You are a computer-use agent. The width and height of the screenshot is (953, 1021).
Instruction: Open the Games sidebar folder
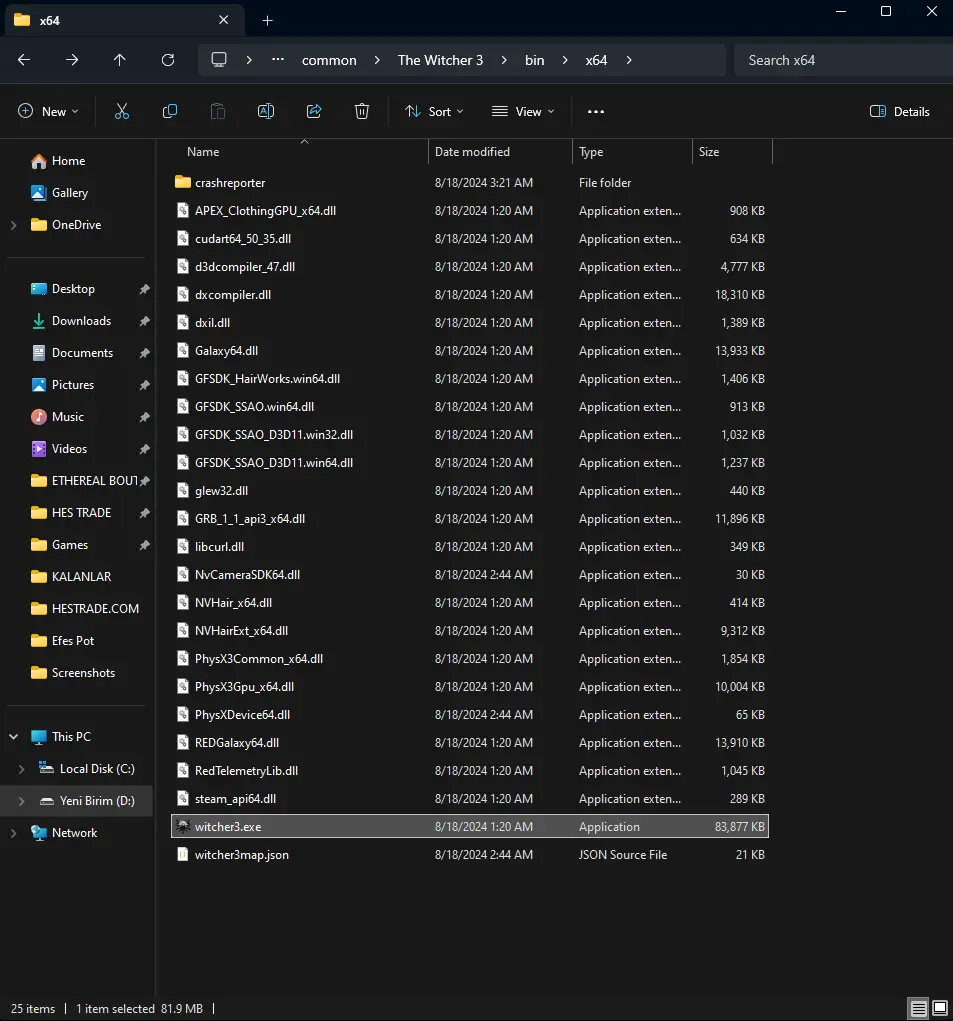[70, 545]
